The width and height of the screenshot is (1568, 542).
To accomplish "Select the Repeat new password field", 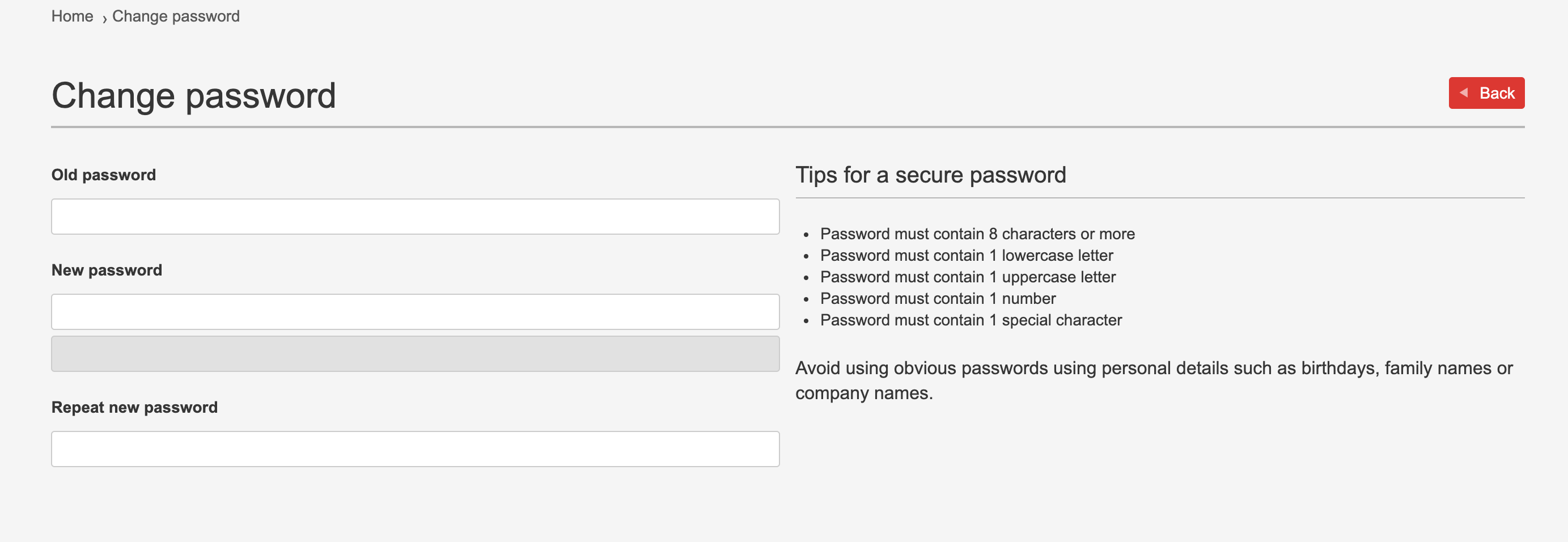I will 415,450.
